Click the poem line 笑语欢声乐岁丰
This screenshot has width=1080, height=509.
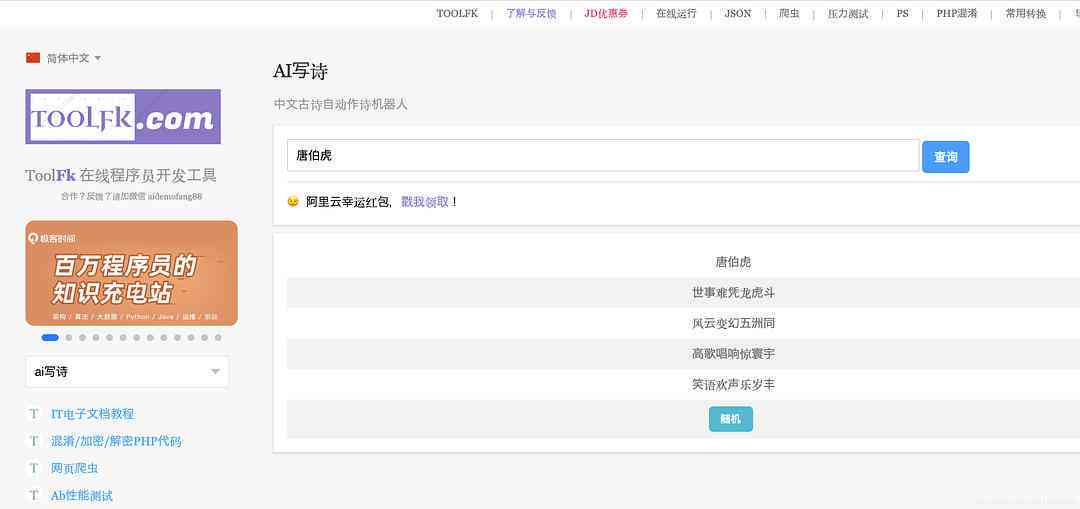(734, 384)
